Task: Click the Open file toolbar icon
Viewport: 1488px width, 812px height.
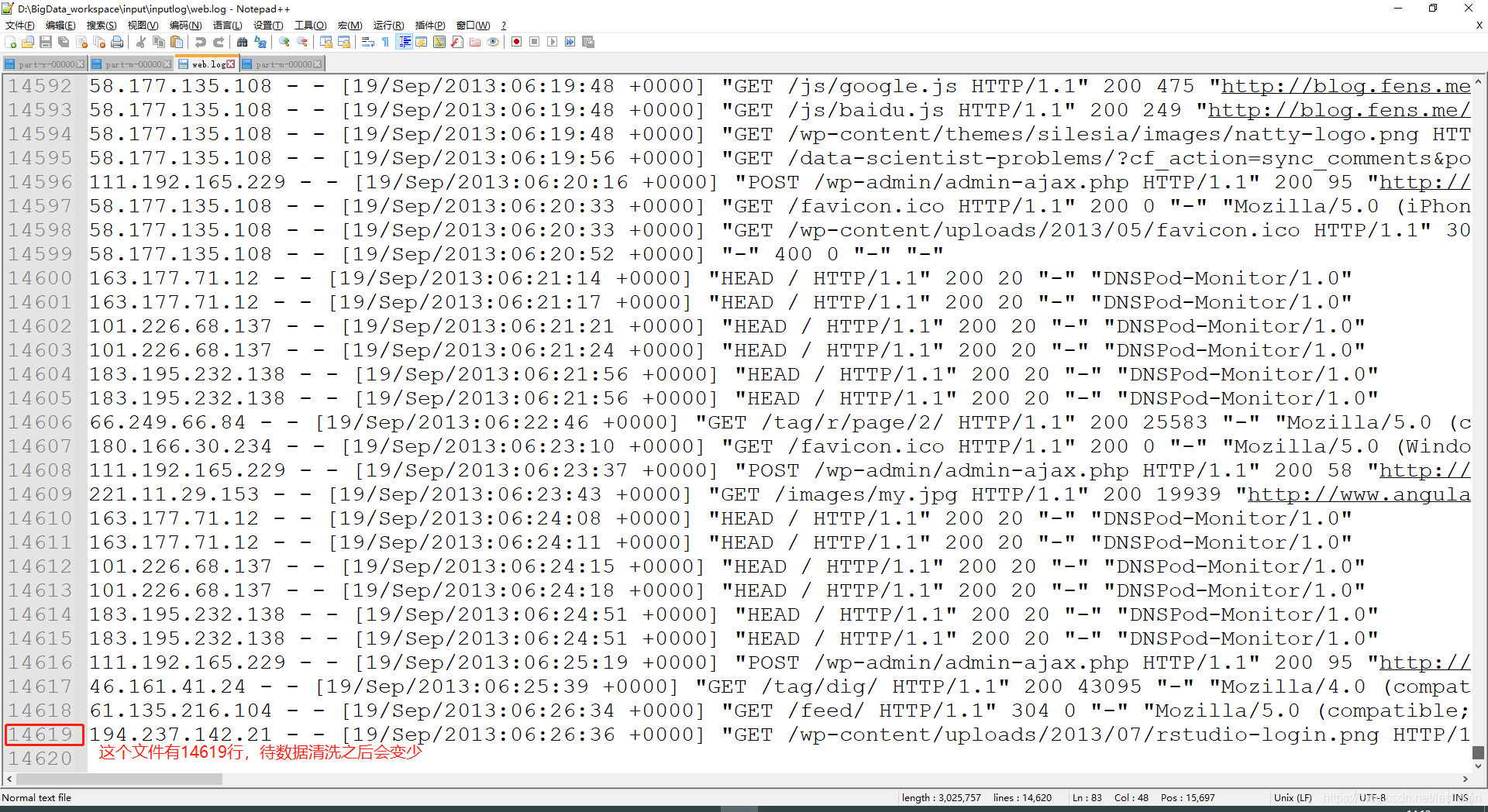Action: (x=28, y=42)
